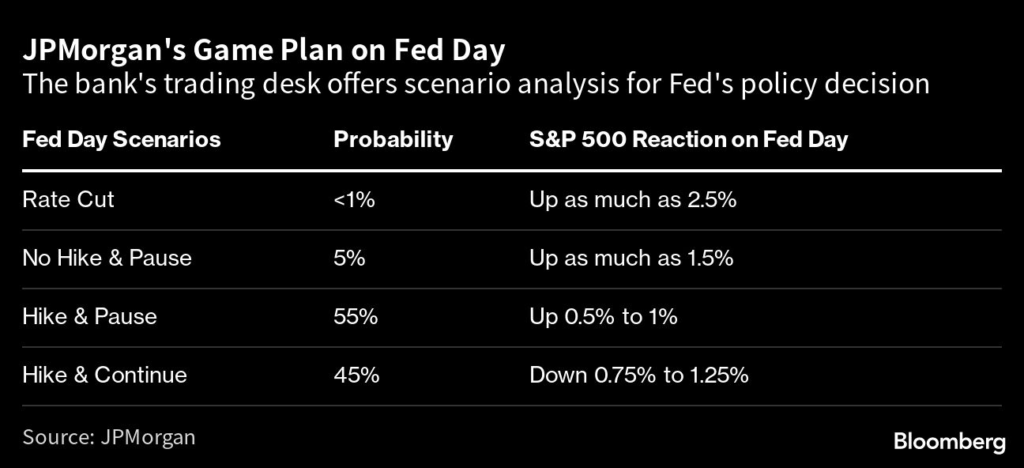This screenshot has width=1024, height=468.
Task: Select the S&P 500 Reaction column header
Action: (688, 139)
